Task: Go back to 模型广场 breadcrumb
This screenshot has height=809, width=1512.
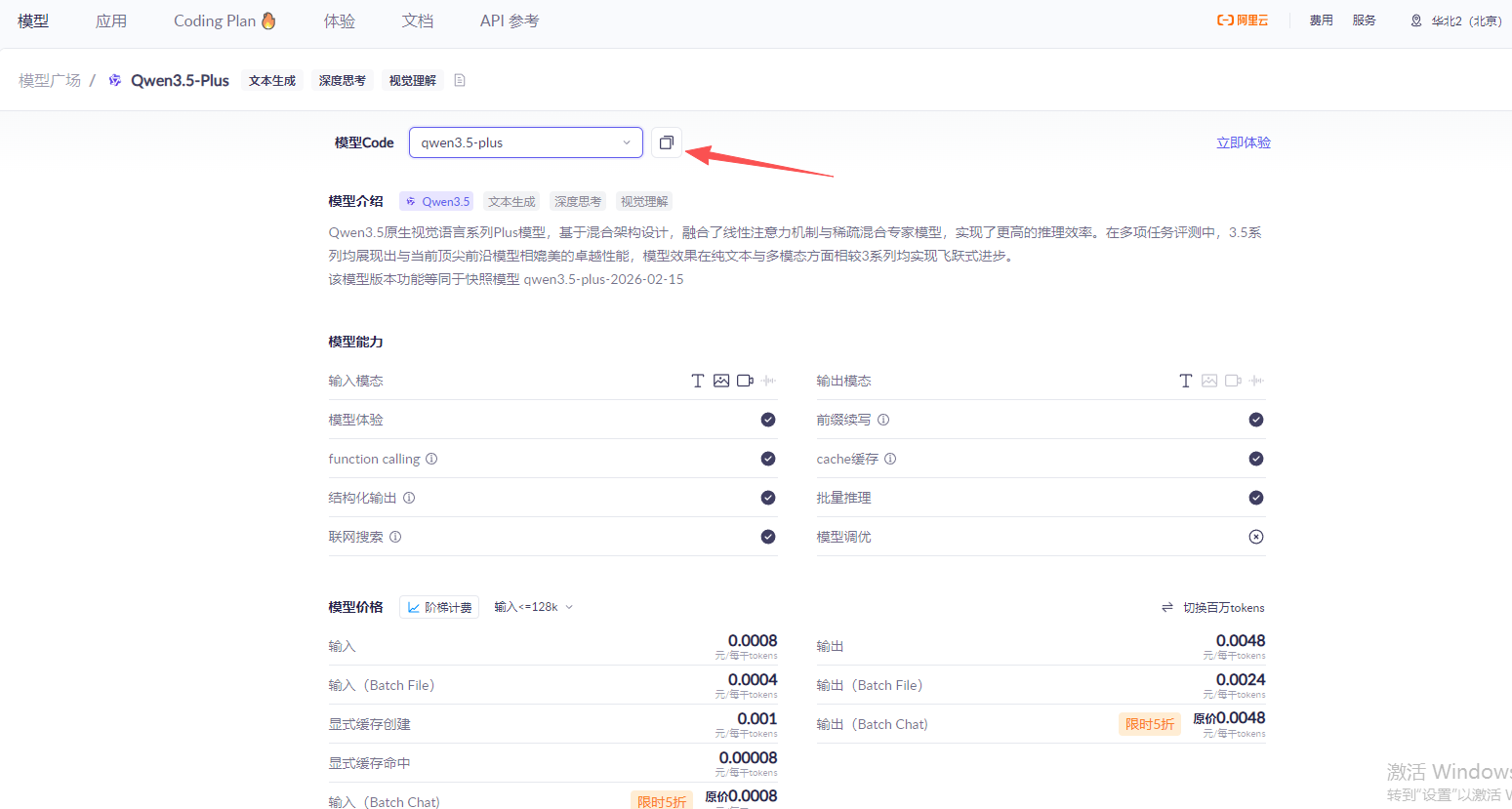Action: [x=50, y=80]
